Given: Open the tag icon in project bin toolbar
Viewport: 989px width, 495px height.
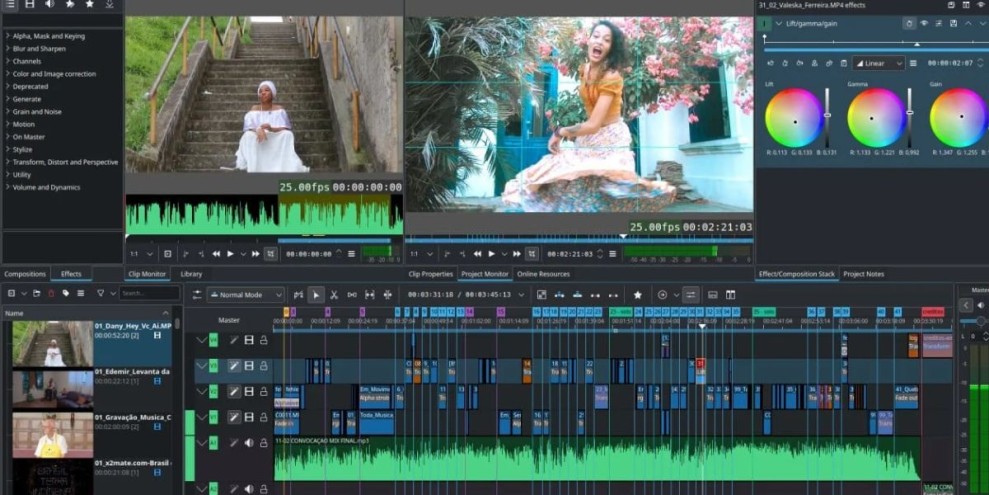Looking at the screenshot, I should [66, 293].
